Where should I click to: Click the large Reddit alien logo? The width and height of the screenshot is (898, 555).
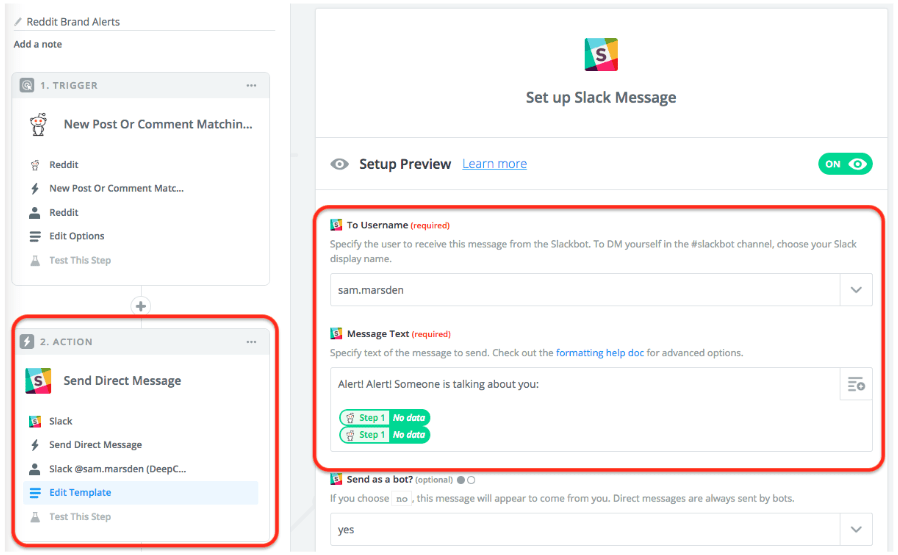tap(38, 124)
